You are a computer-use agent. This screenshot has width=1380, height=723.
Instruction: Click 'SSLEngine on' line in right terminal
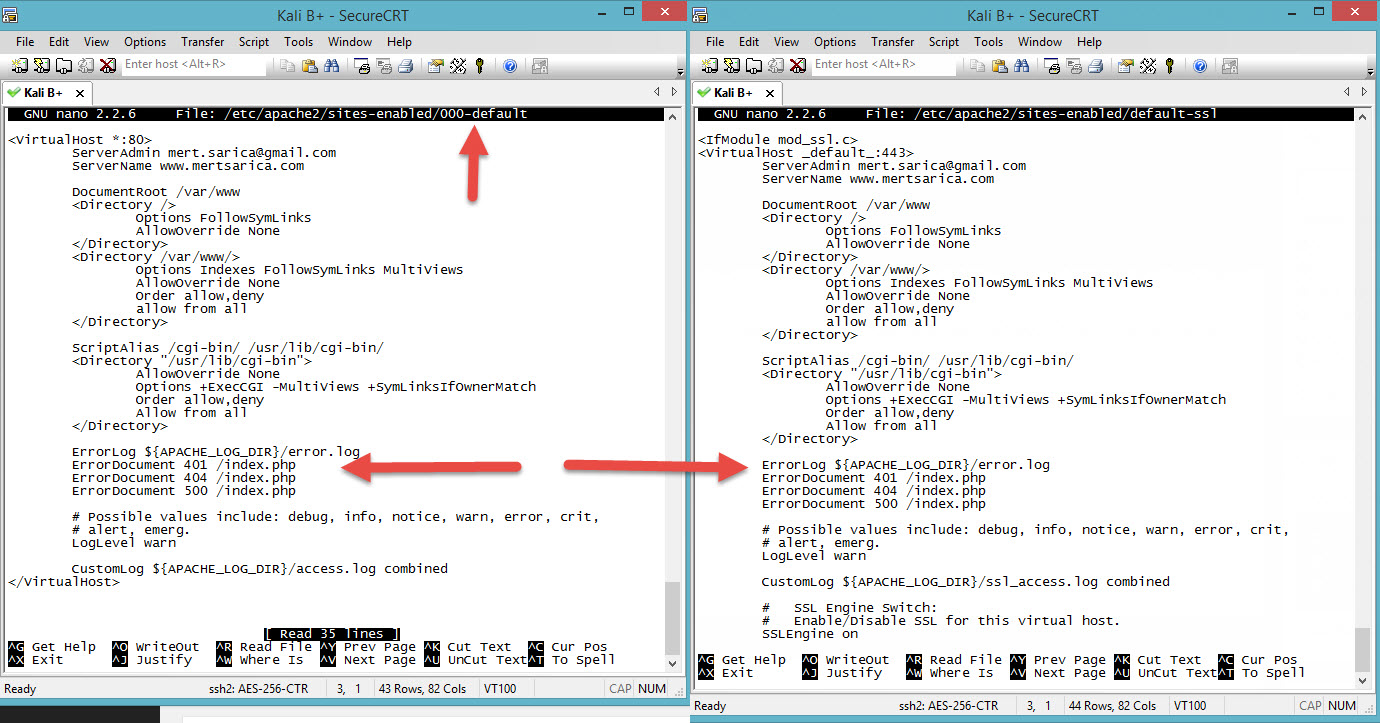point(810,634)
